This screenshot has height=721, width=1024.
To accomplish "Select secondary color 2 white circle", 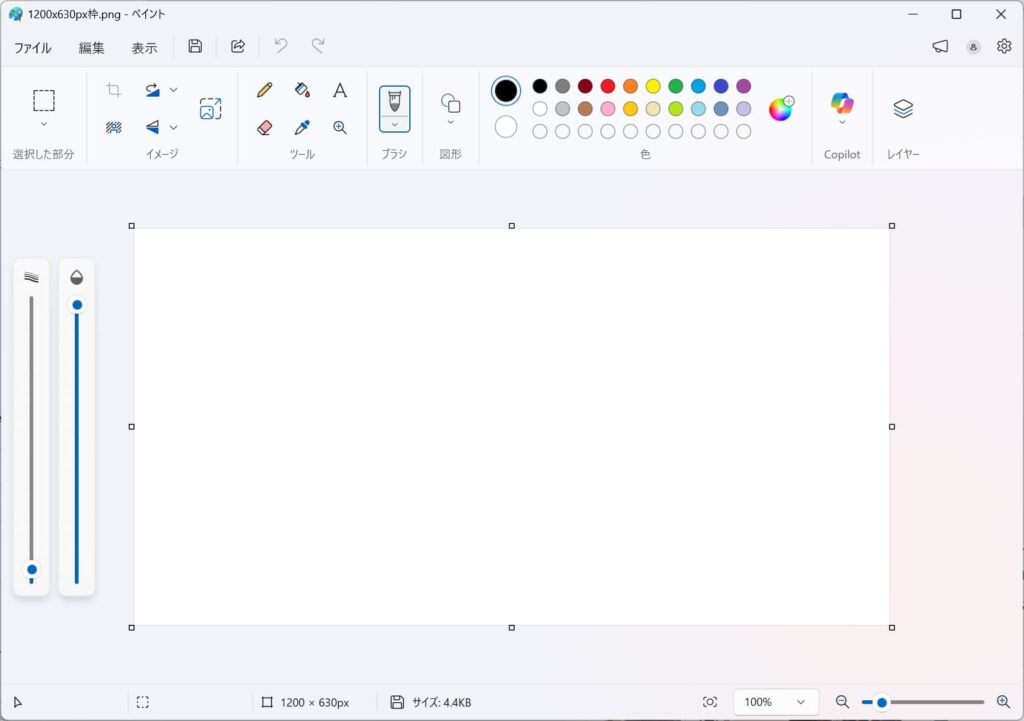I will coord(506,127).
